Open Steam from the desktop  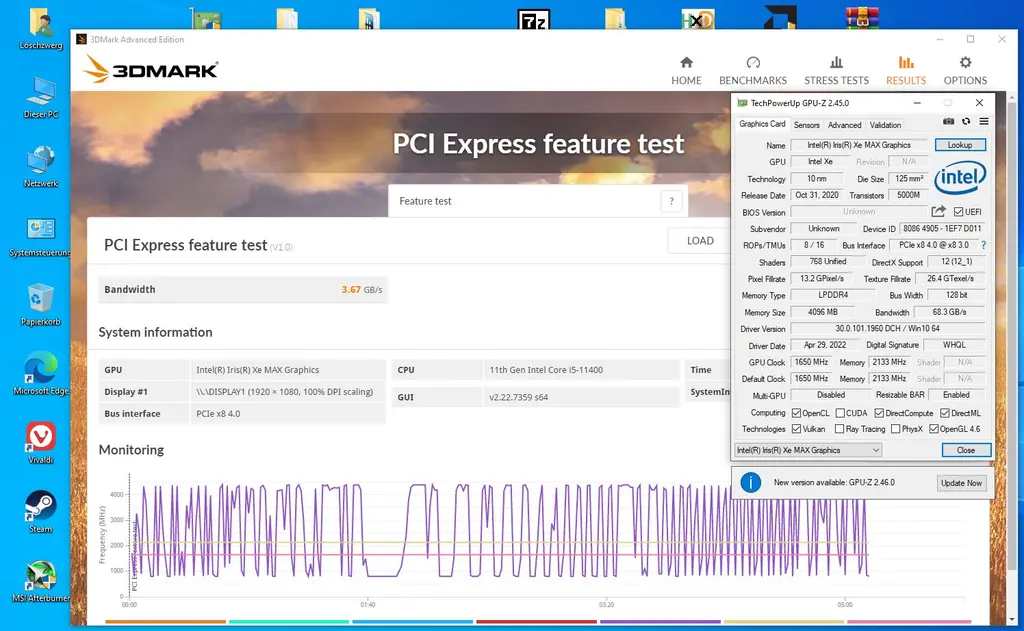pyautogui.click(x=40, y=512)
